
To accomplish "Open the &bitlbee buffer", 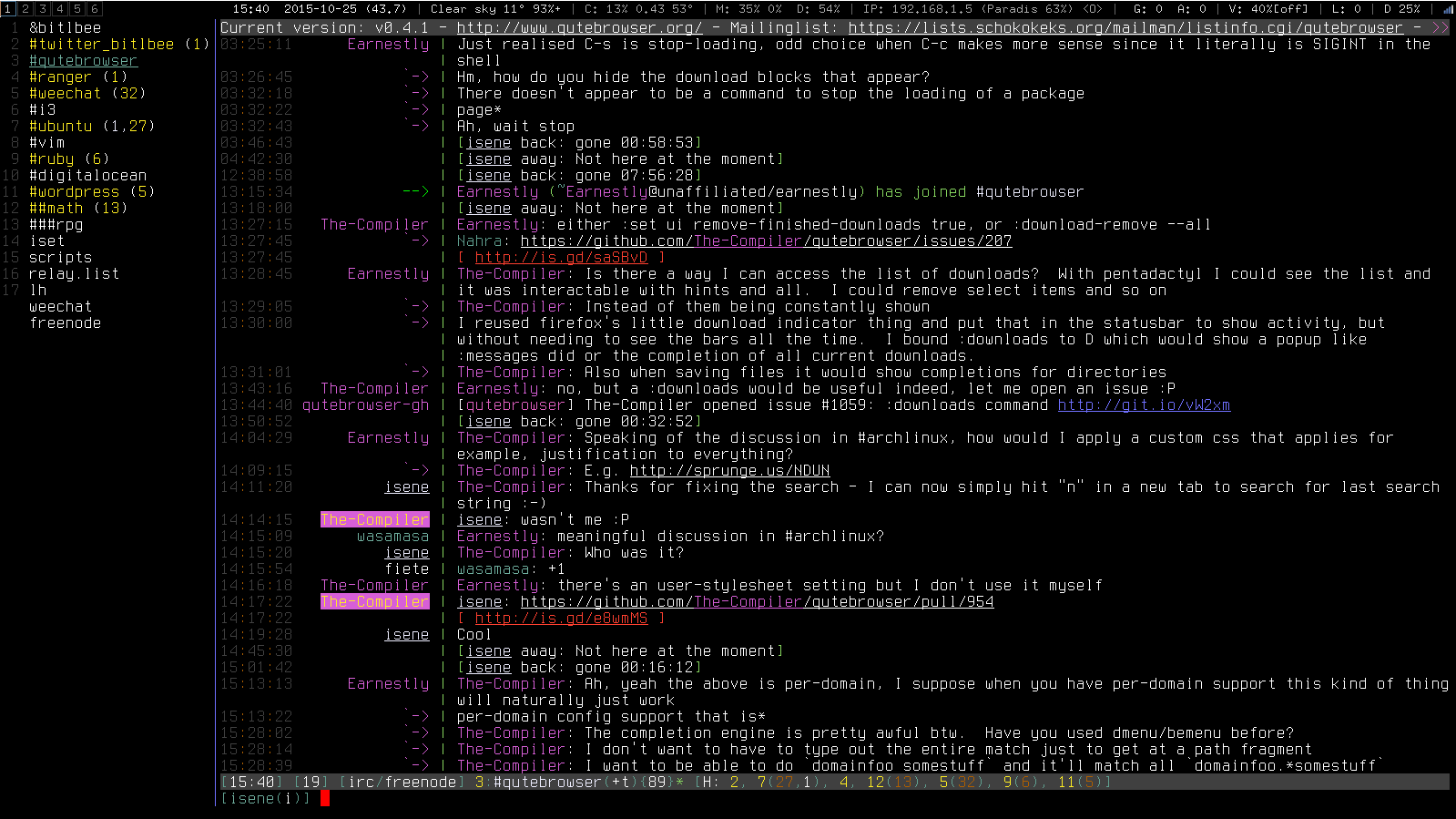I will [x=65, y=27].
